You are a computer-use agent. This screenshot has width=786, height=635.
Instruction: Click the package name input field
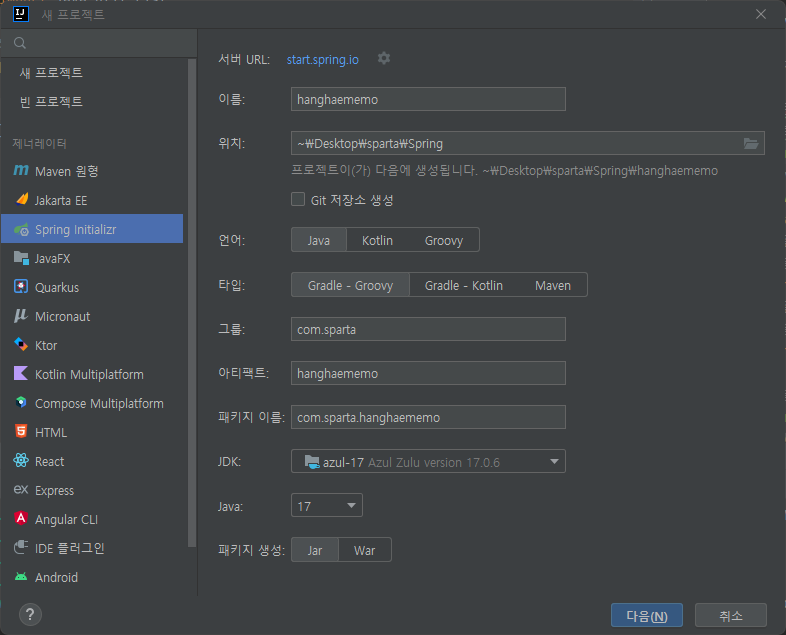click(428, 417)
